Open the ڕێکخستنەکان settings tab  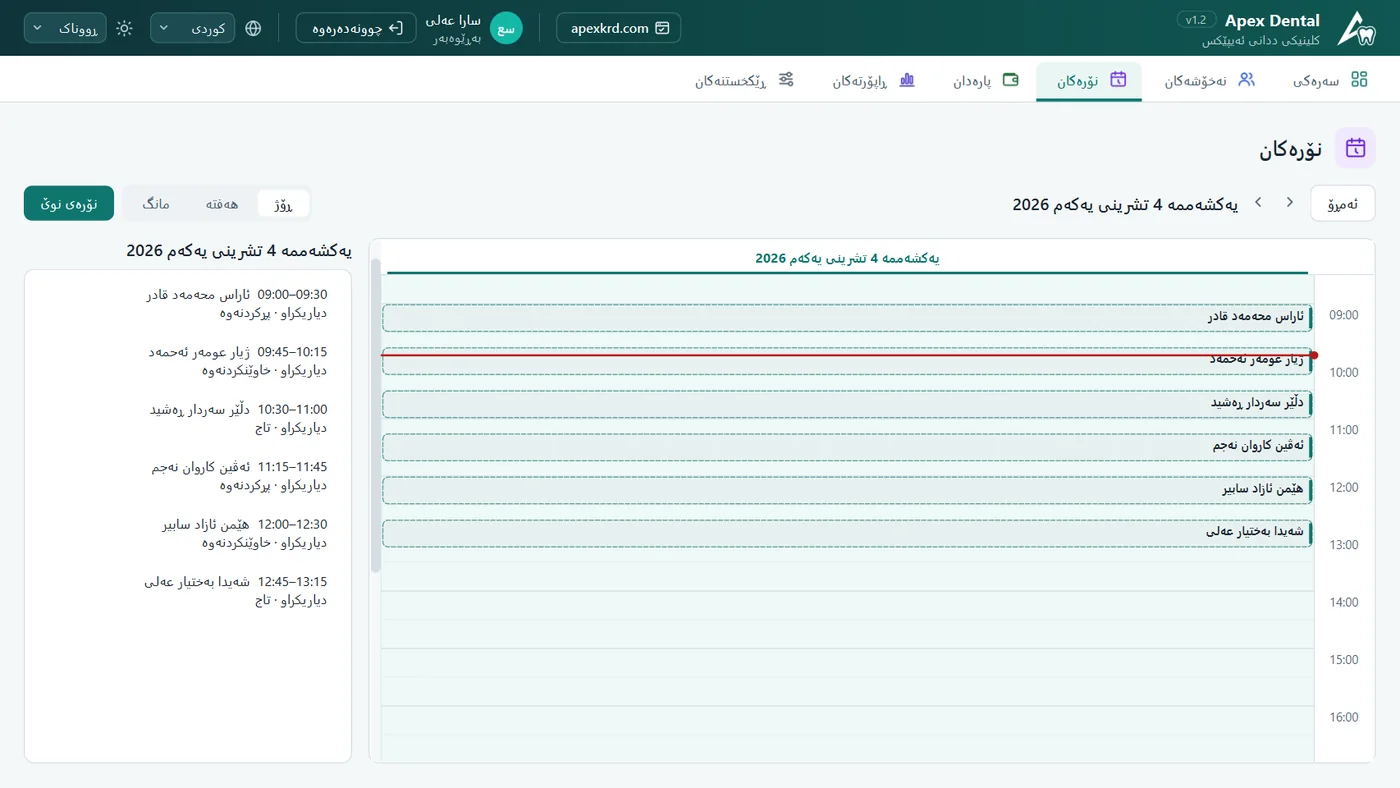pyautogui.click(x=745, y=80)
